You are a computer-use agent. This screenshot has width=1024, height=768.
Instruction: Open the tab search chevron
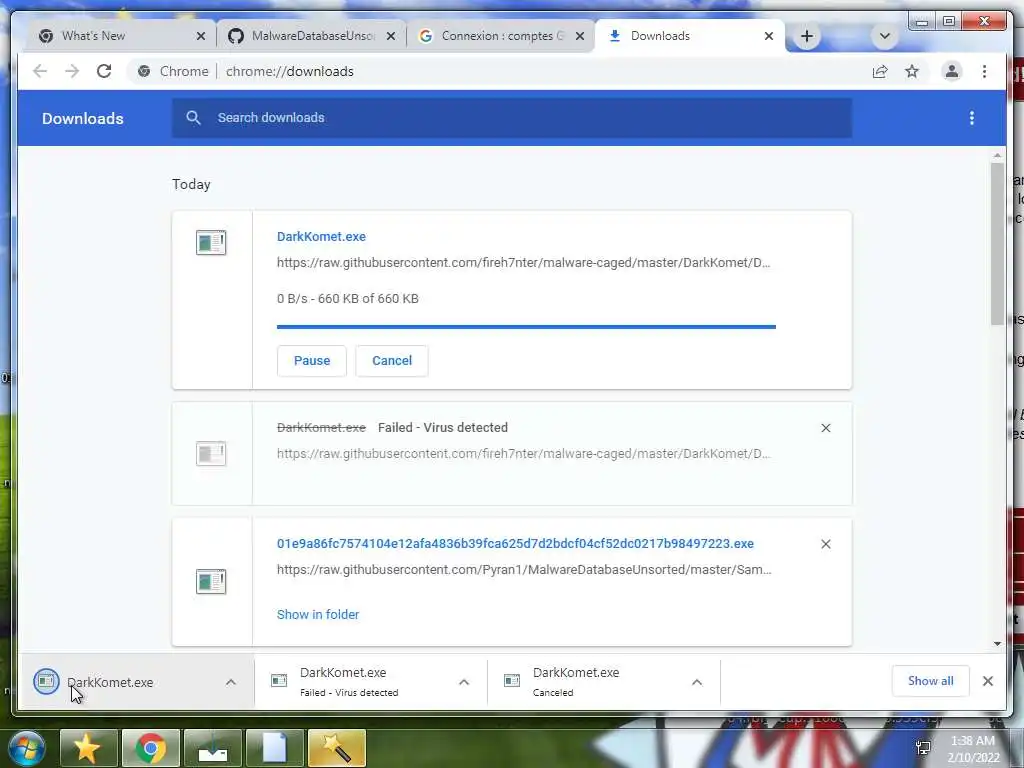point(884,36)
